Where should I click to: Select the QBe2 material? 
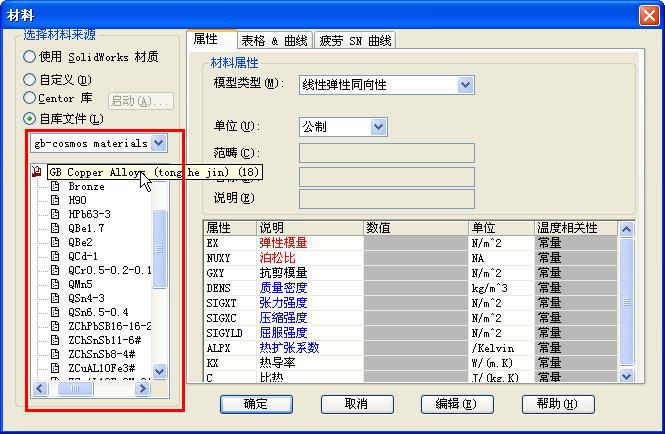80,242
